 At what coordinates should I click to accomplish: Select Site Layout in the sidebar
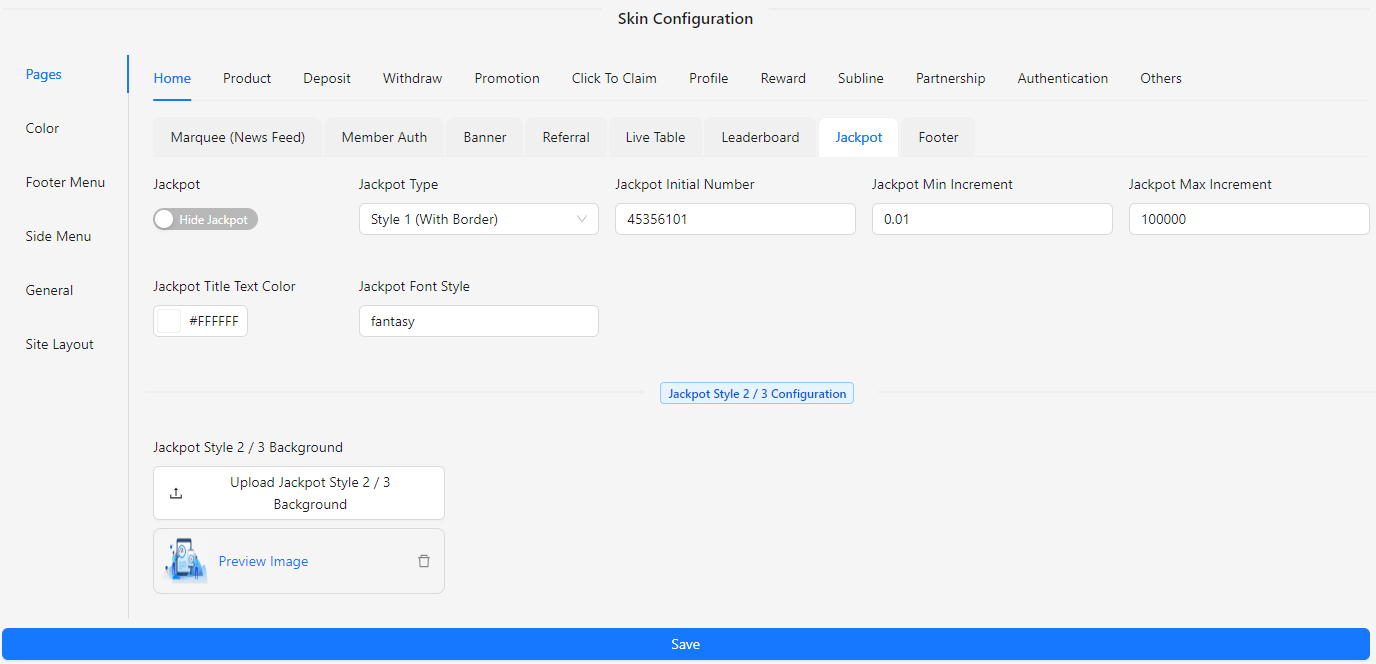(59, 345)
